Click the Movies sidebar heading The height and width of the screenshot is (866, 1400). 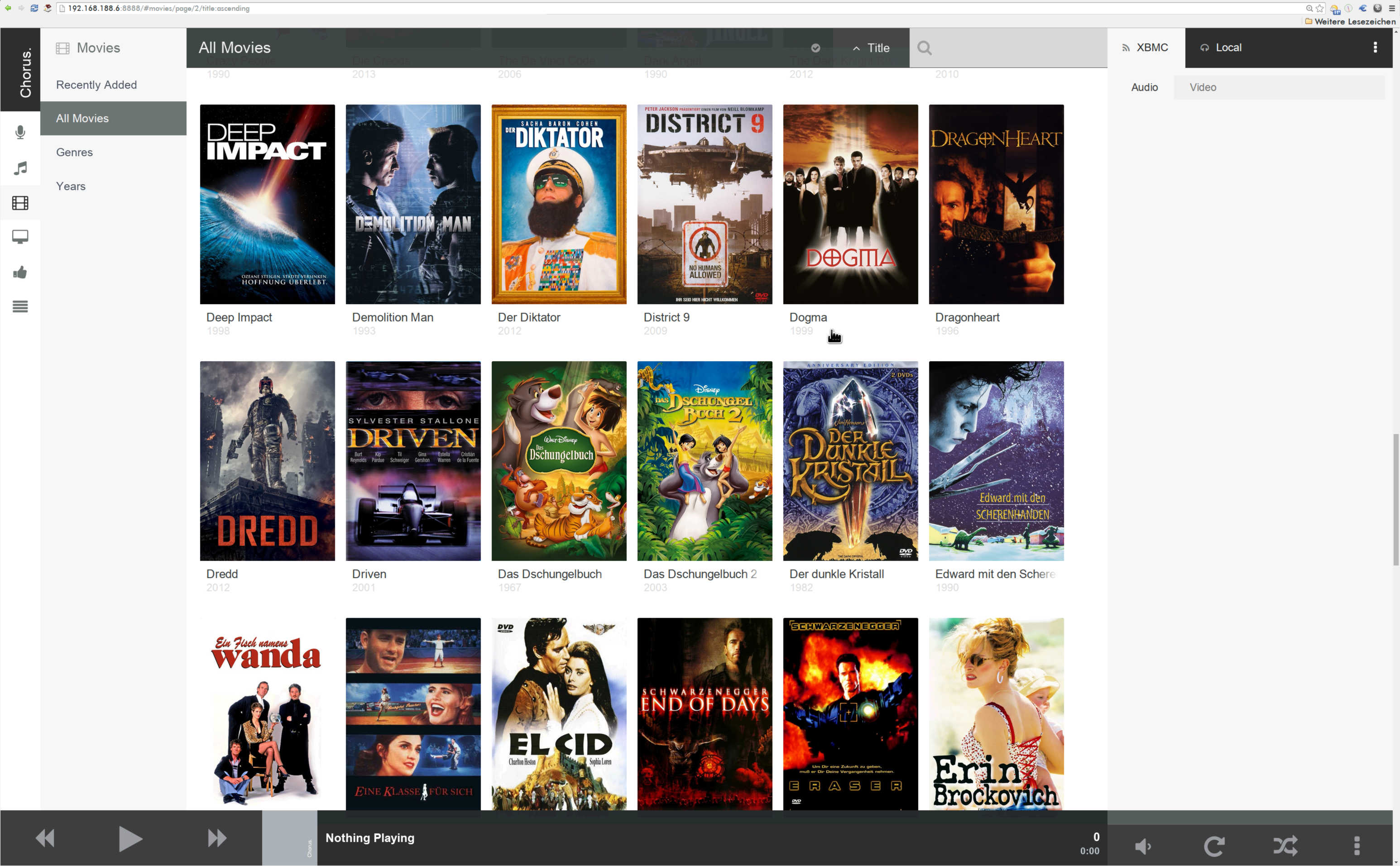tap(88, 48)
